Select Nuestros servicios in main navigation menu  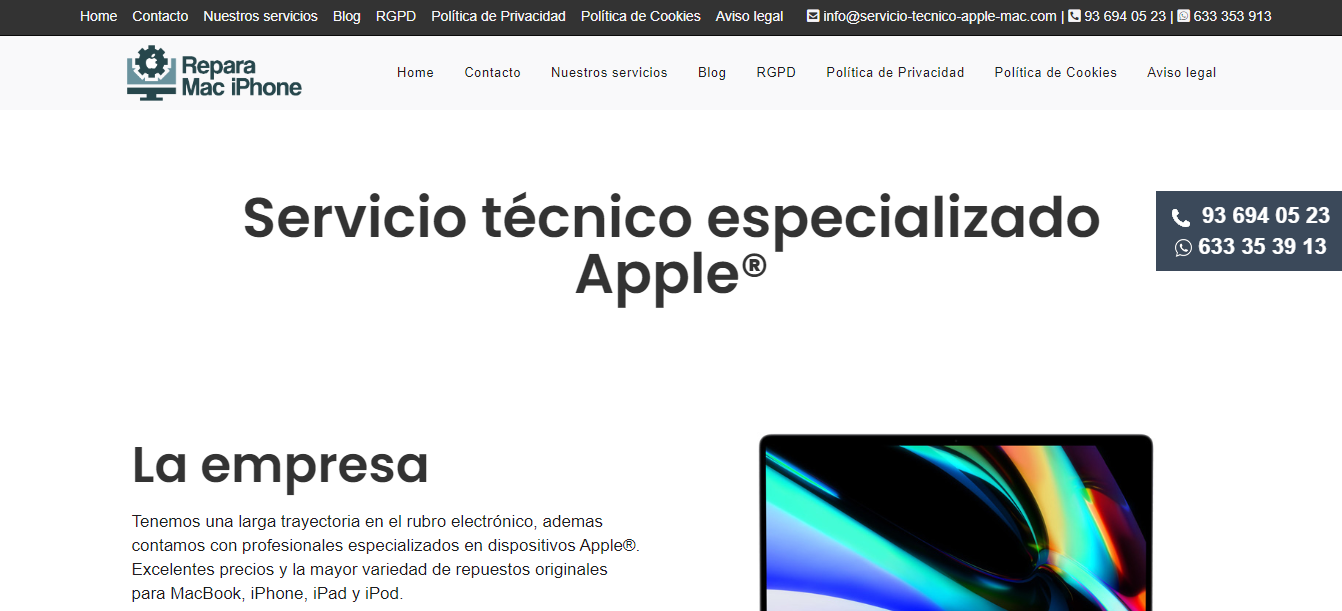[609, 72]
